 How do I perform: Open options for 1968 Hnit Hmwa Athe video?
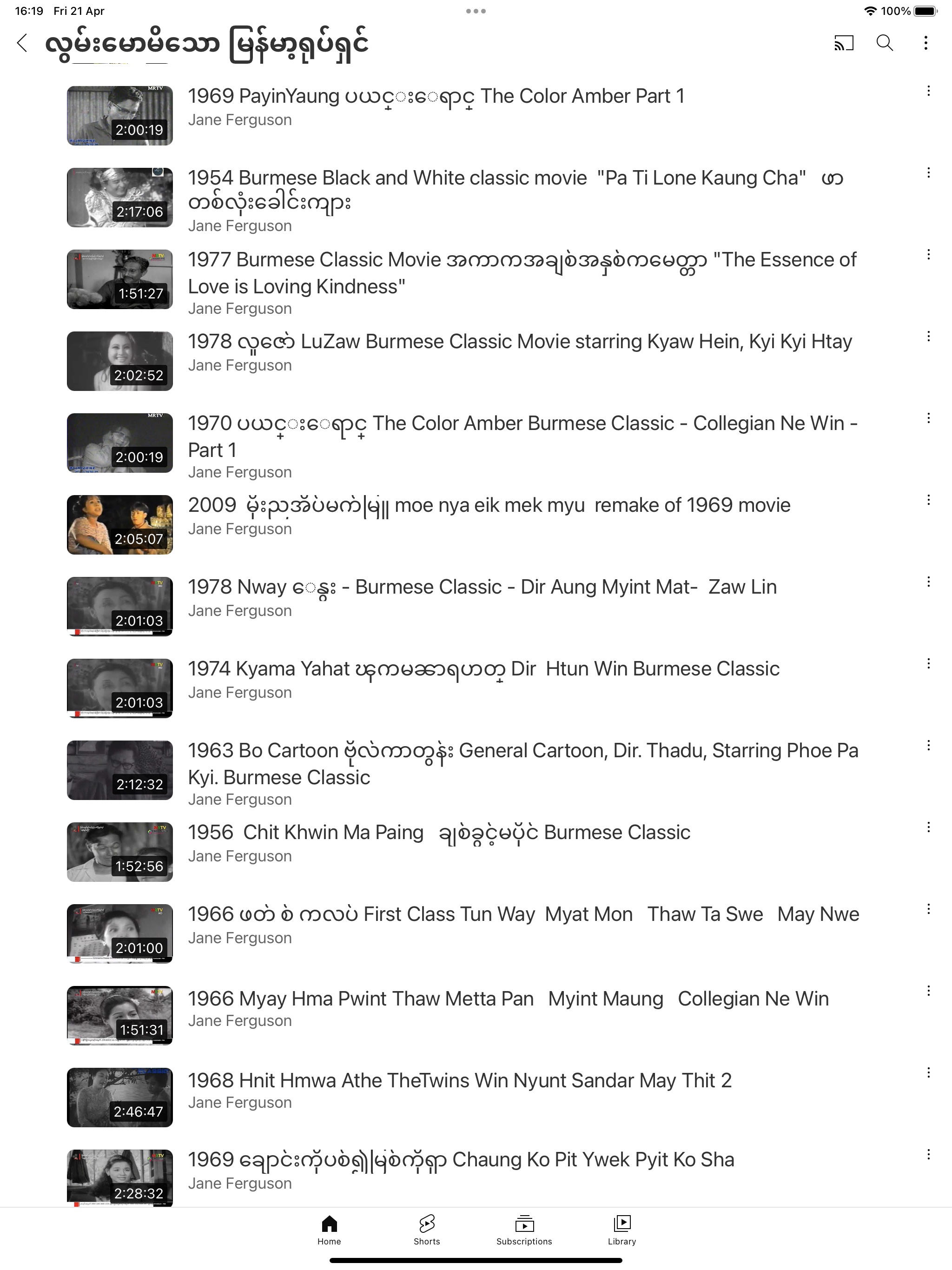coord(928,1072)
